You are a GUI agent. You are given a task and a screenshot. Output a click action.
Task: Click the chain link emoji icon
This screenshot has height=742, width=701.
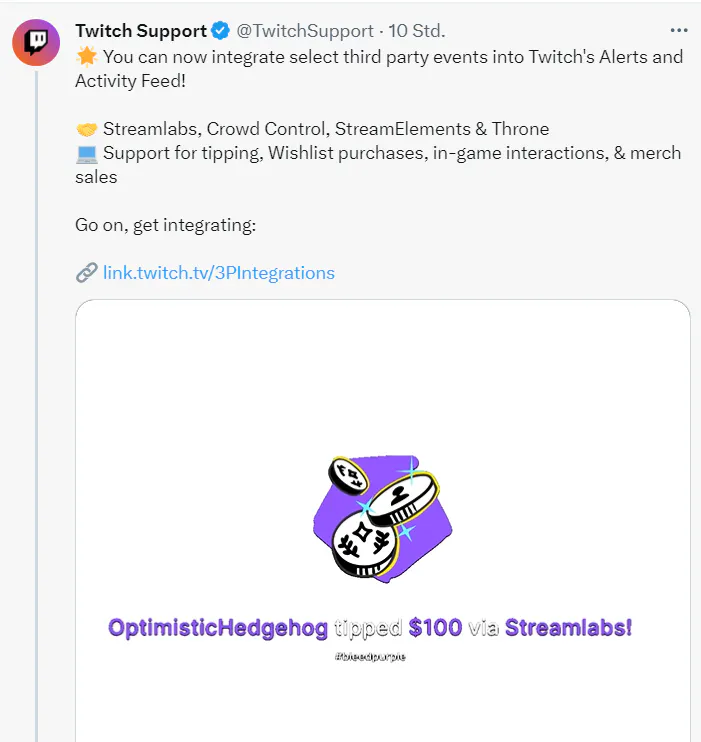pos(86,273)
